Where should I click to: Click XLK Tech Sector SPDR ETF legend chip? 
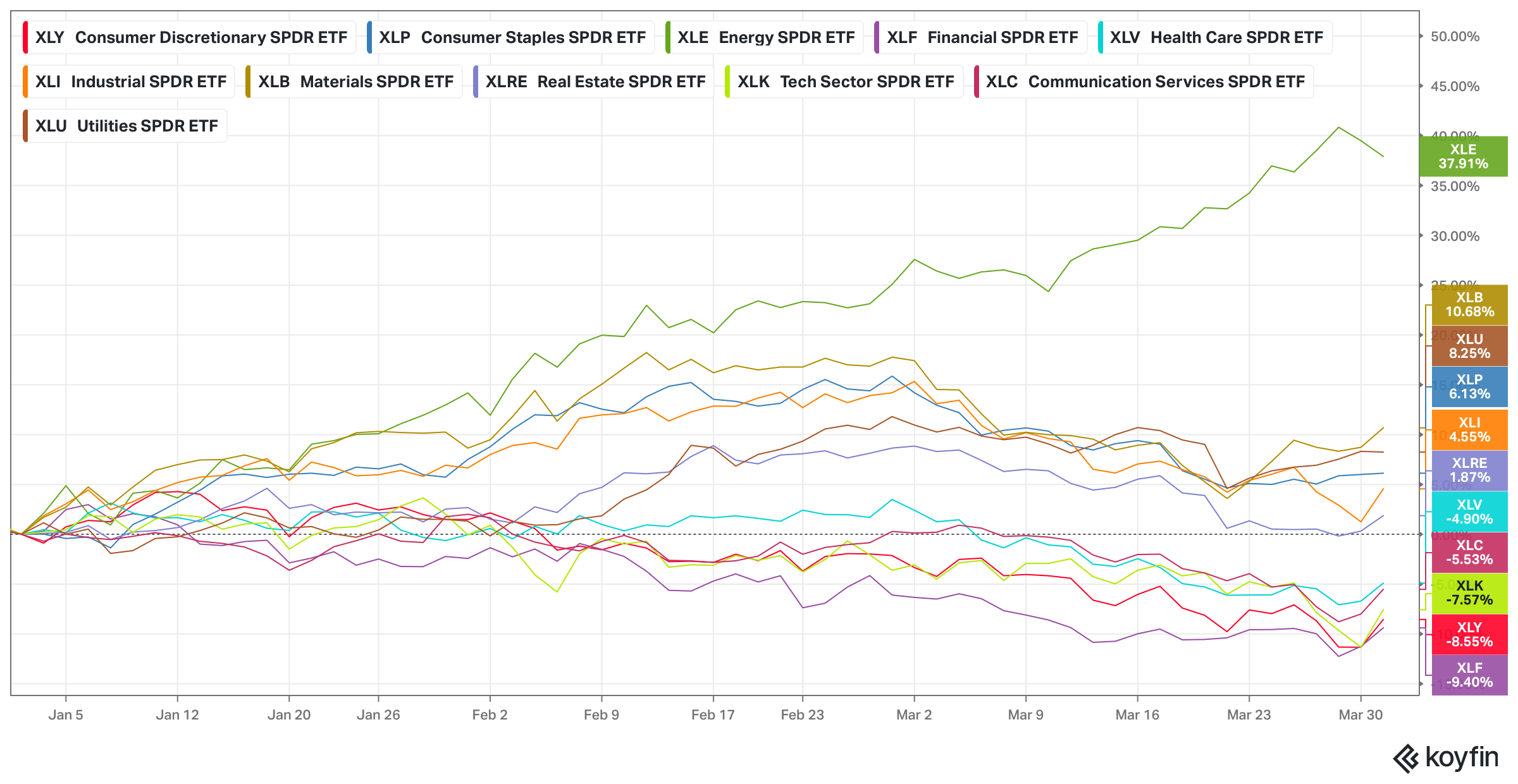pos(845,82)
